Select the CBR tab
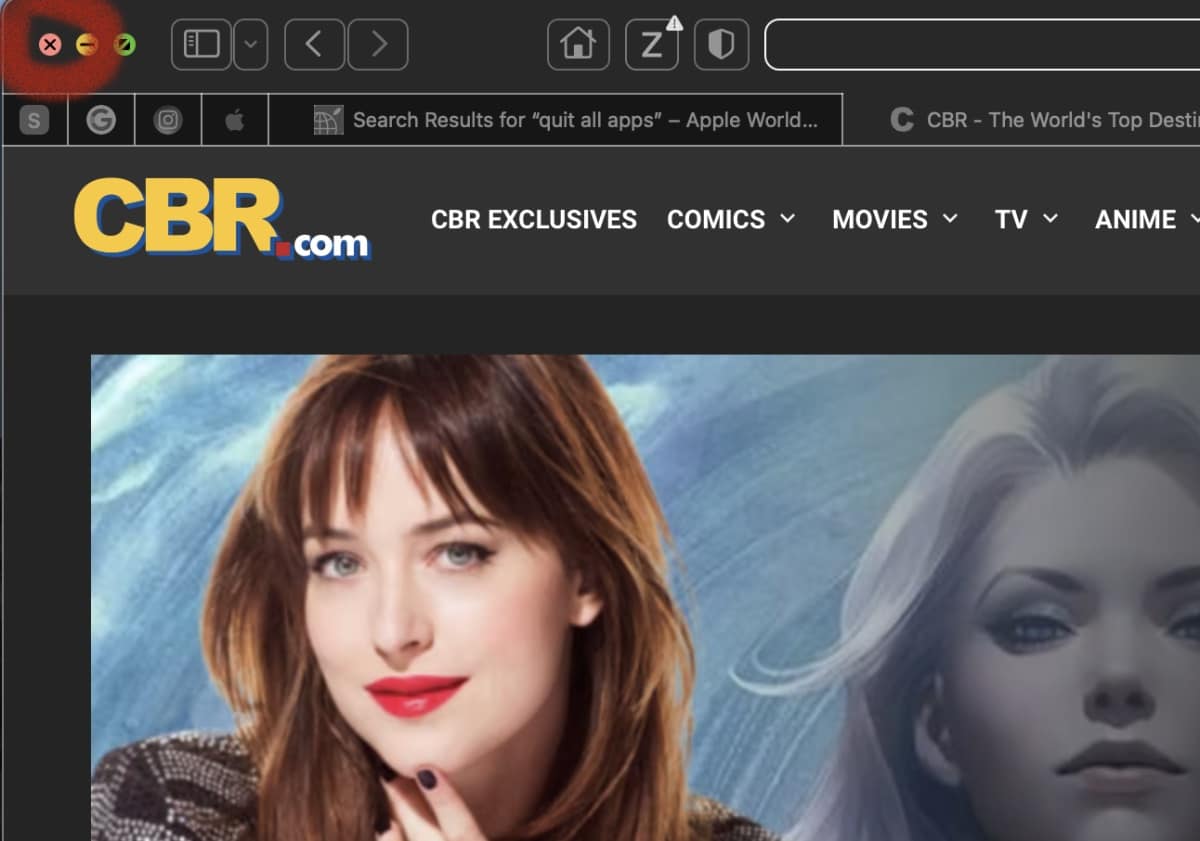Screen dimensions: 1200x841 click(x=1040, y=121)
